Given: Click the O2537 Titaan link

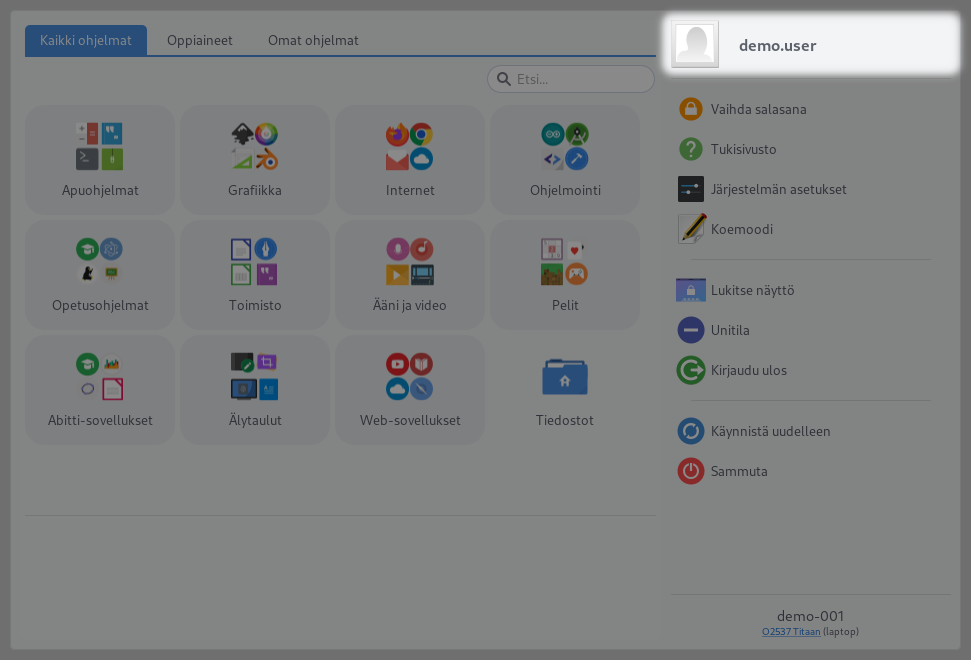Looking at the screenshot, I should pos(790,632).
